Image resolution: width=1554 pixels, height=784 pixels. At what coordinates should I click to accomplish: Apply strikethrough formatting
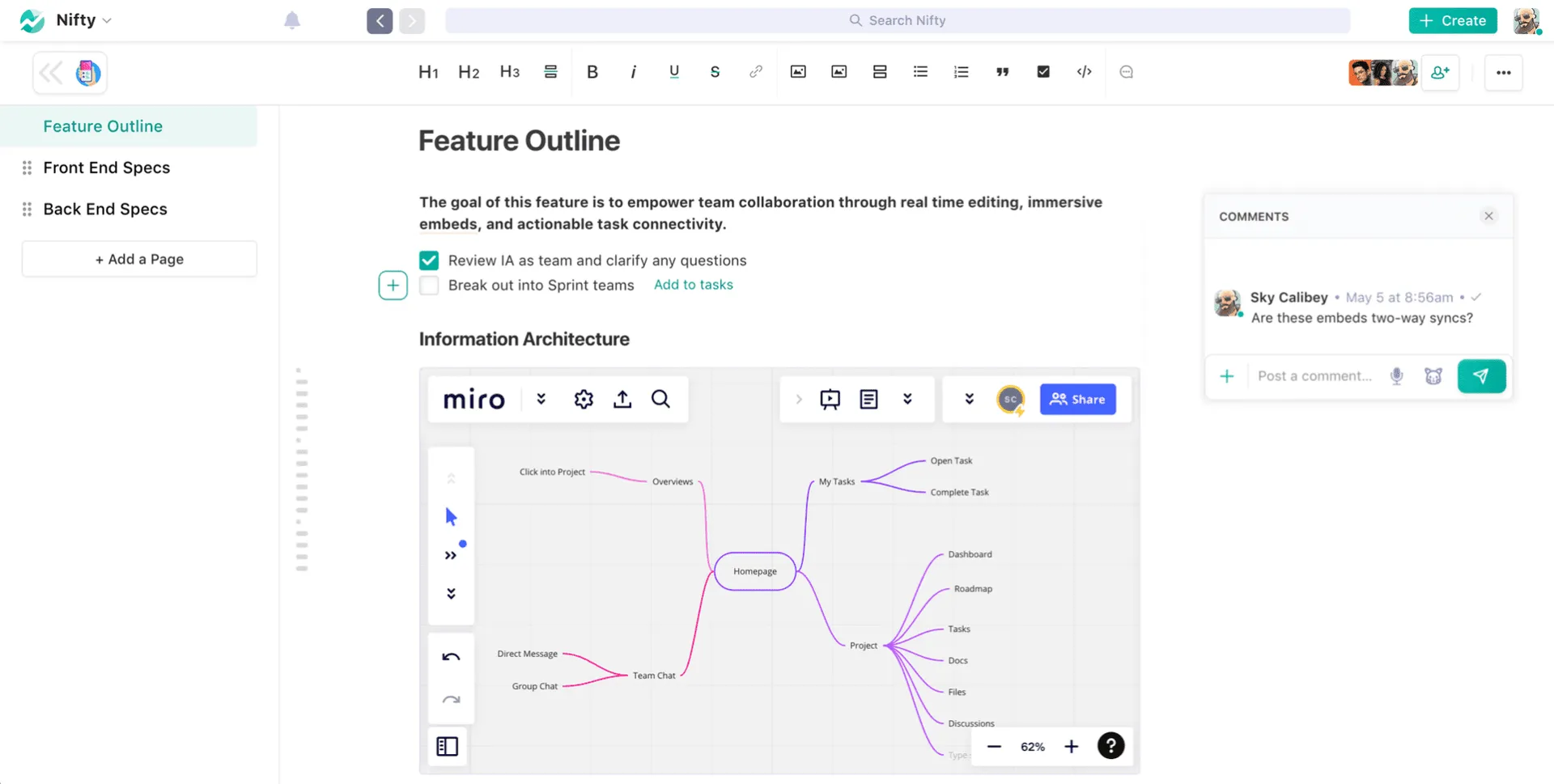click(715, 72)
